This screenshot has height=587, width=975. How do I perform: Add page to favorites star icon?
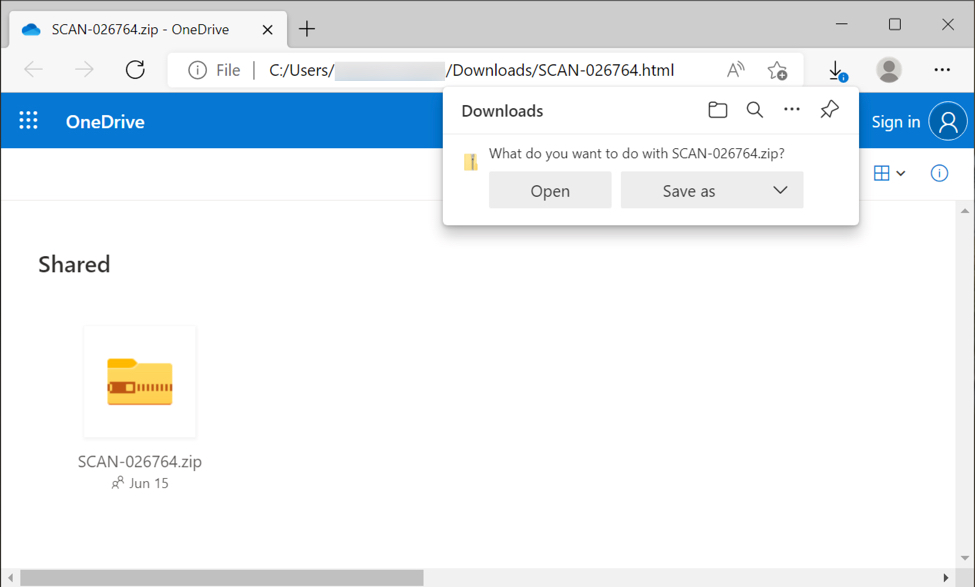pyautogui.click(x=777, y=70)
